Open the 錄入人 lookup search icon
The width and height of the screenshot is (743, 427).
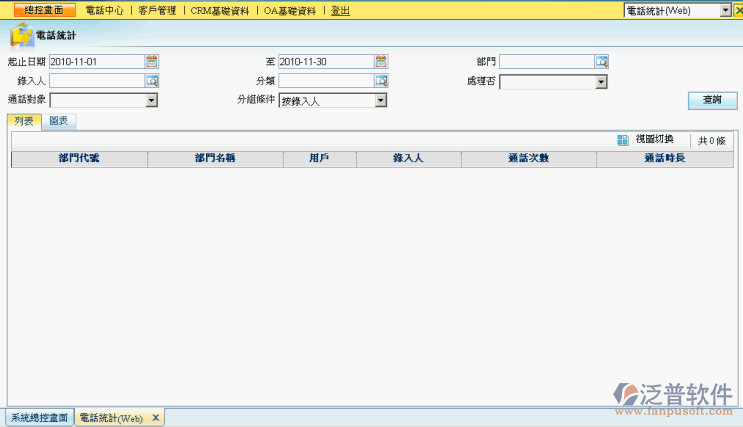tap(152, 81)
